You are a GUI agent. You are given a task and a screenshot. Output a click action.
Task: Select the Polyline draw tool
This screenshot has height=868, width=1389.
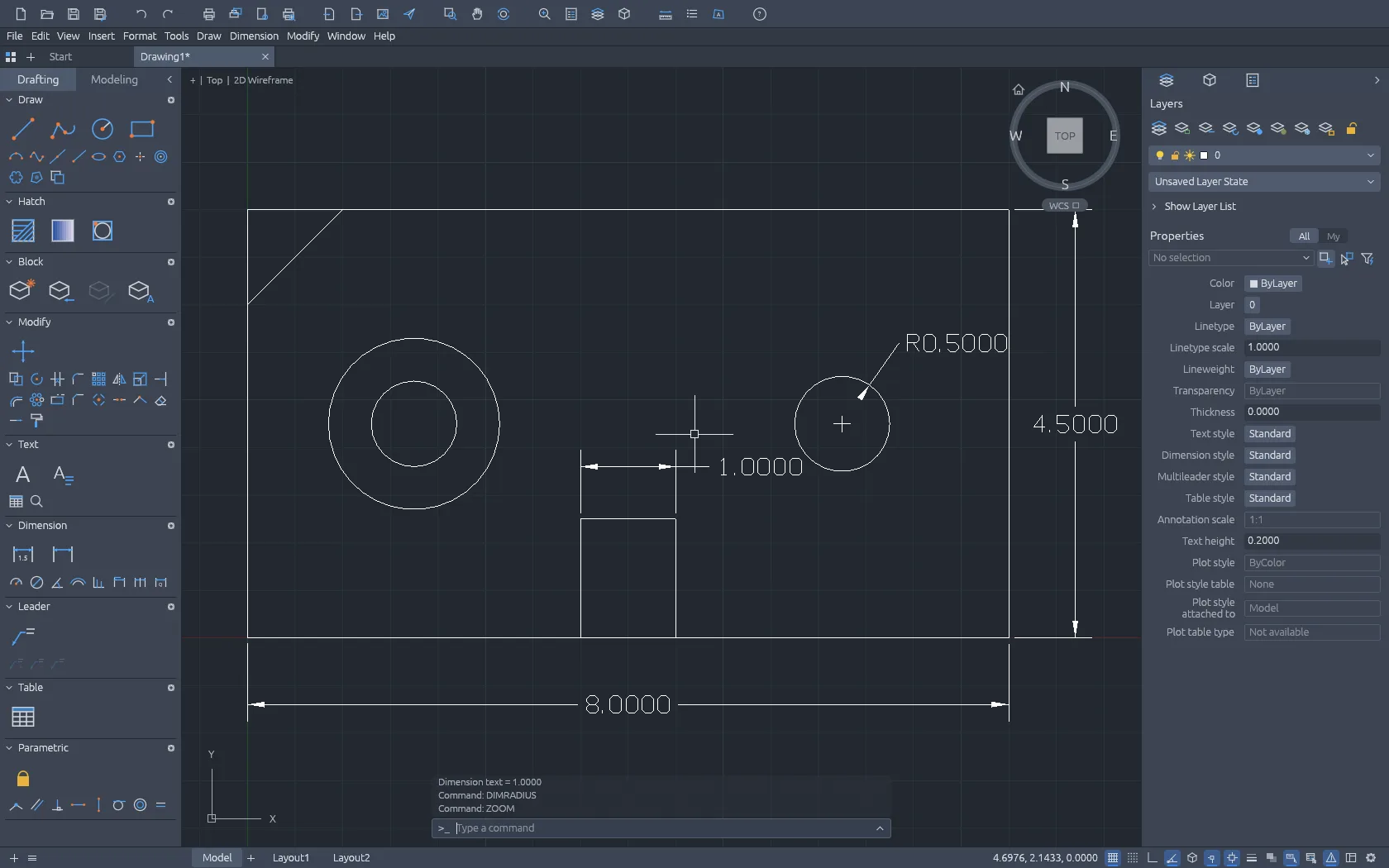tap(63, 129)
